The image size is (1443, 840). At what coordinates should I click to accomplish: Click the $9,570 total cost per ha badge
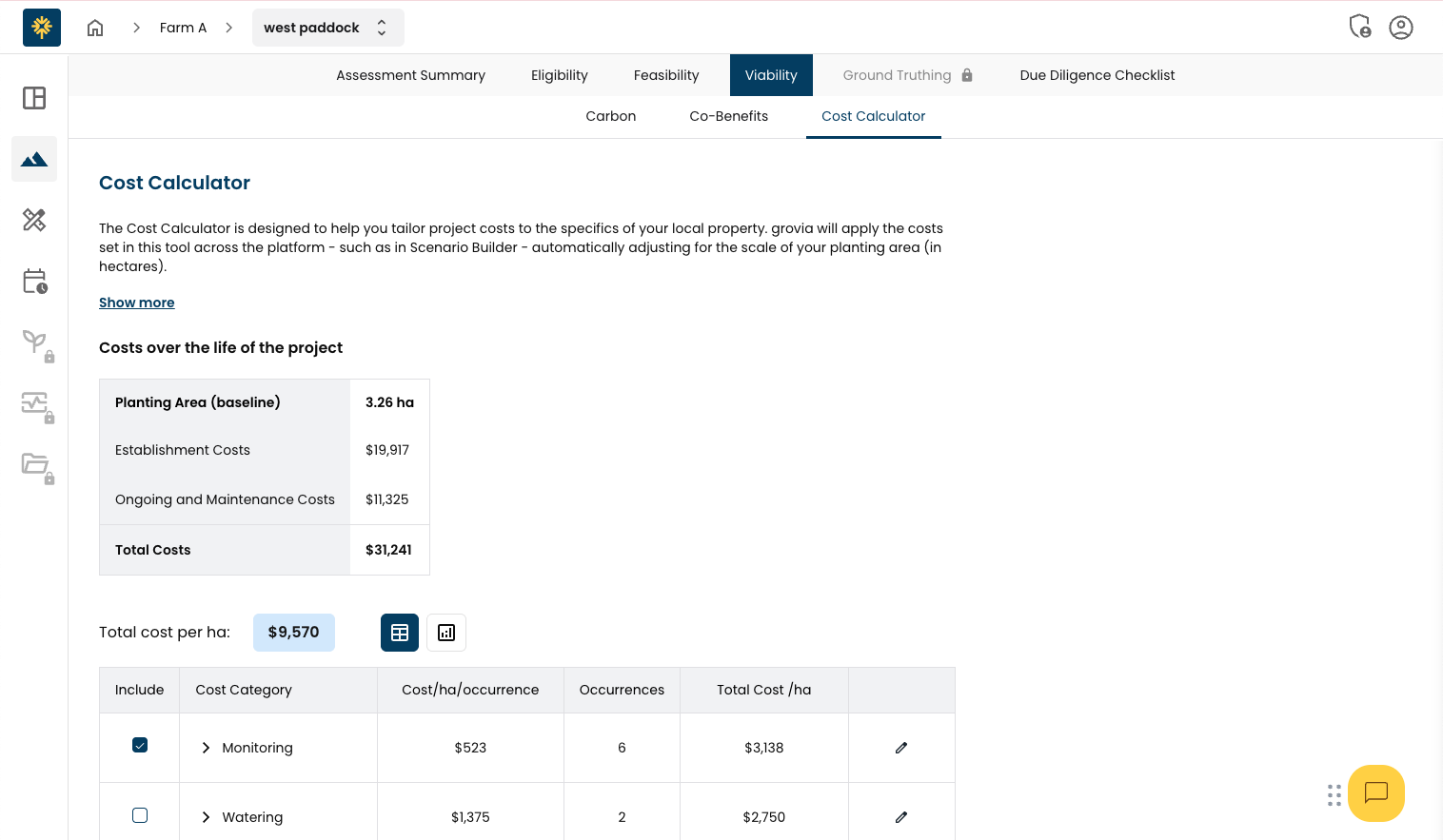294,633
